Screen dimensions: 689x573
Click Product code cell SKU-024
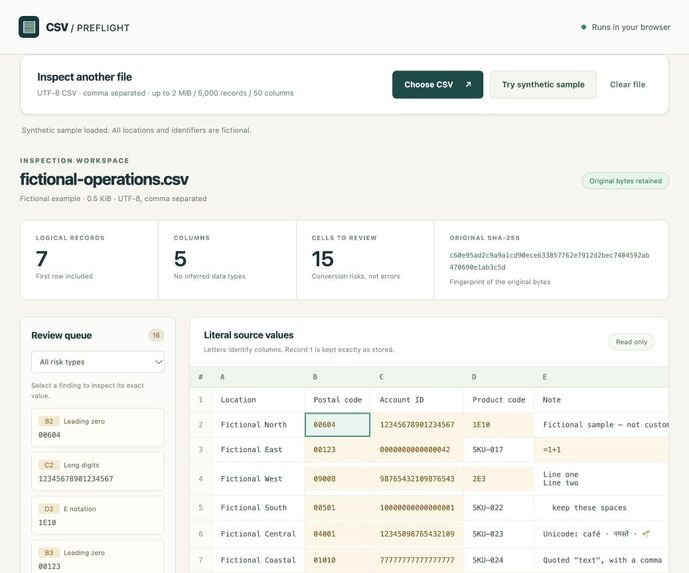pyautogui.click(x=499, y=560)
